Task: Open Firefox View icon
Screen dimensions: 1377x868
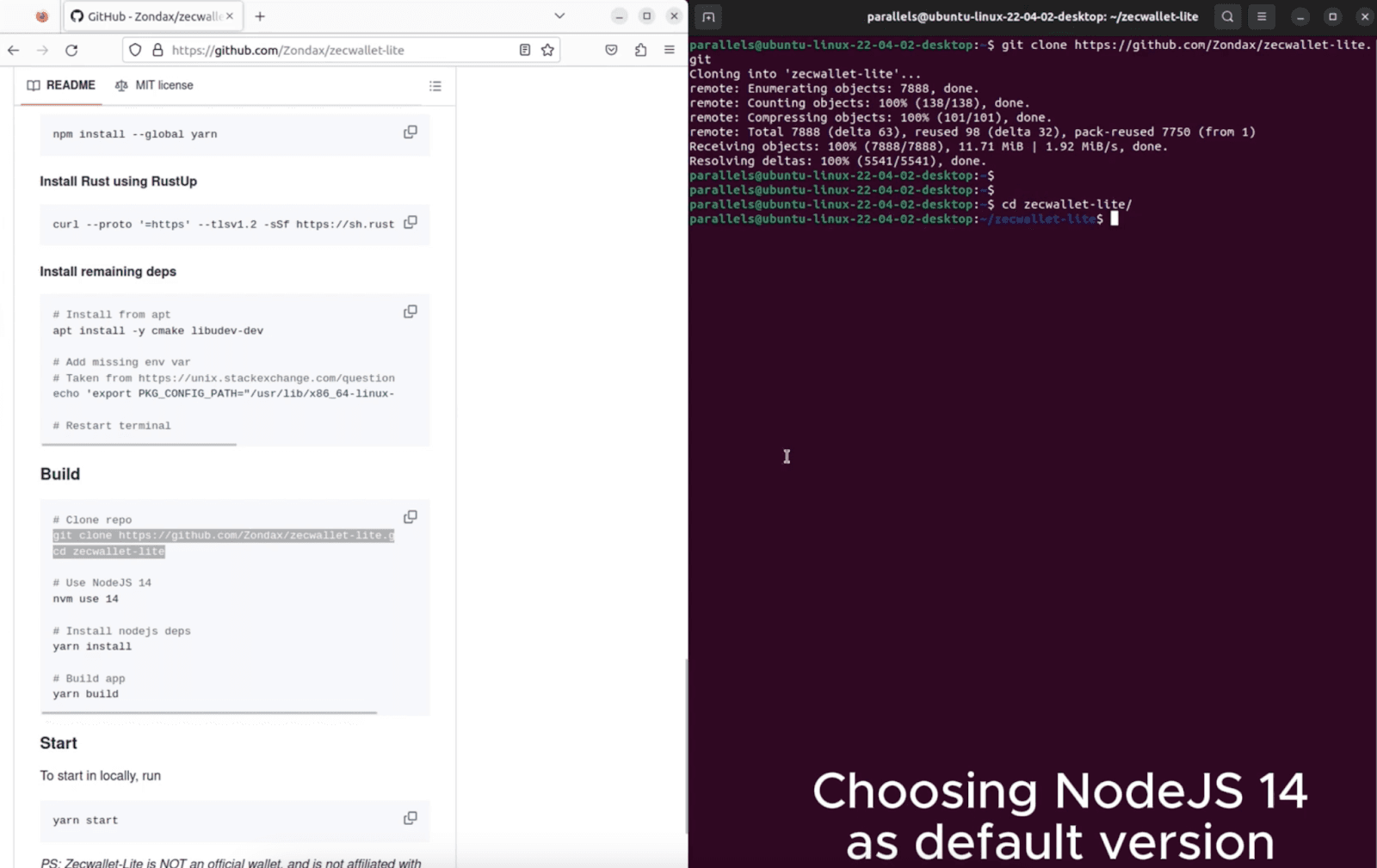Action: tap(41, 16)
